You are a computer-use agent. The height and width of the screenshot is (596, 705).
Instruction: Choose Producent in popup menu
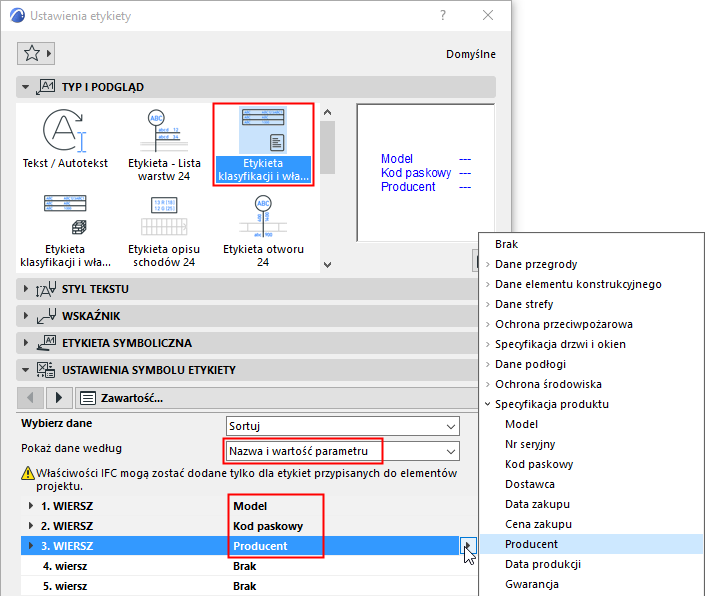(x=591, y=544)
